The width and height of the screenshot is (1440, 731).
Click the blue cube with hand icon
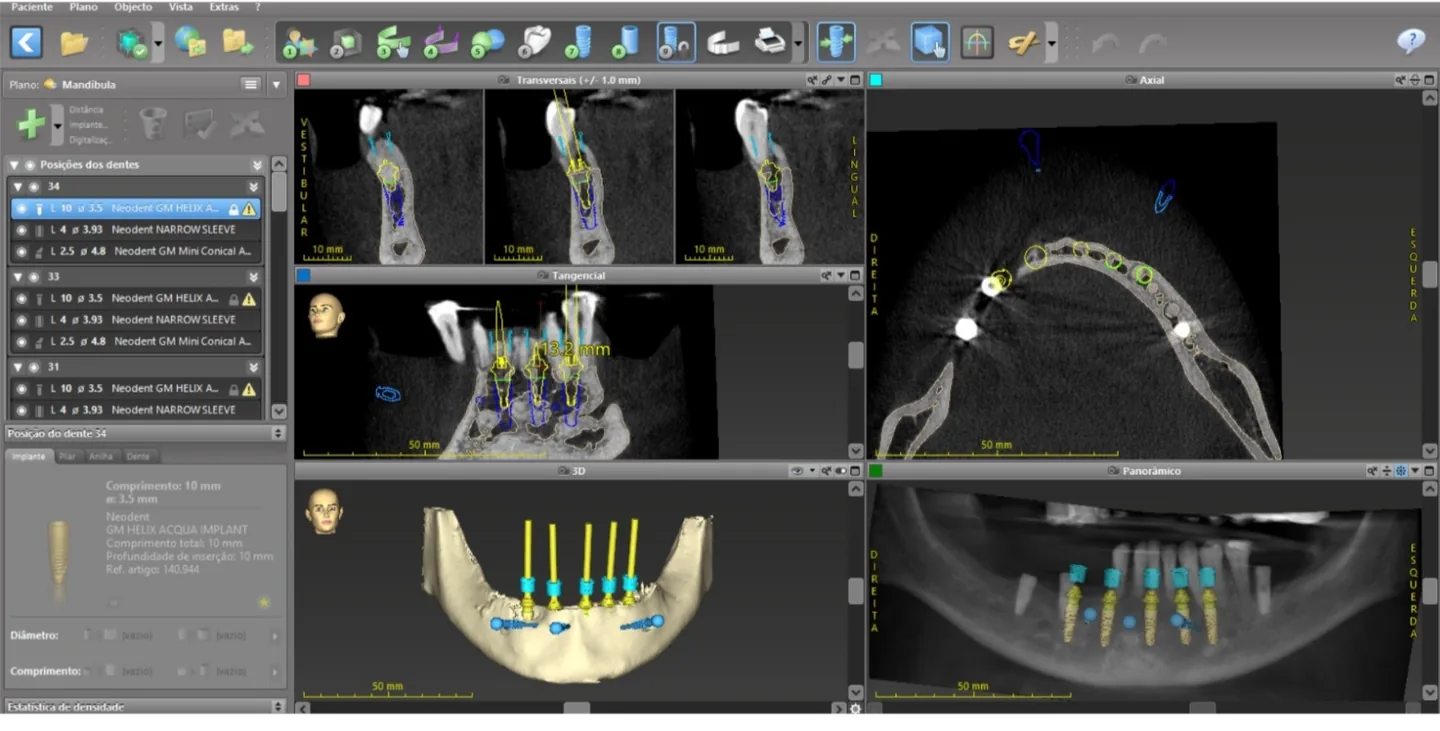[x=930, y=42]
